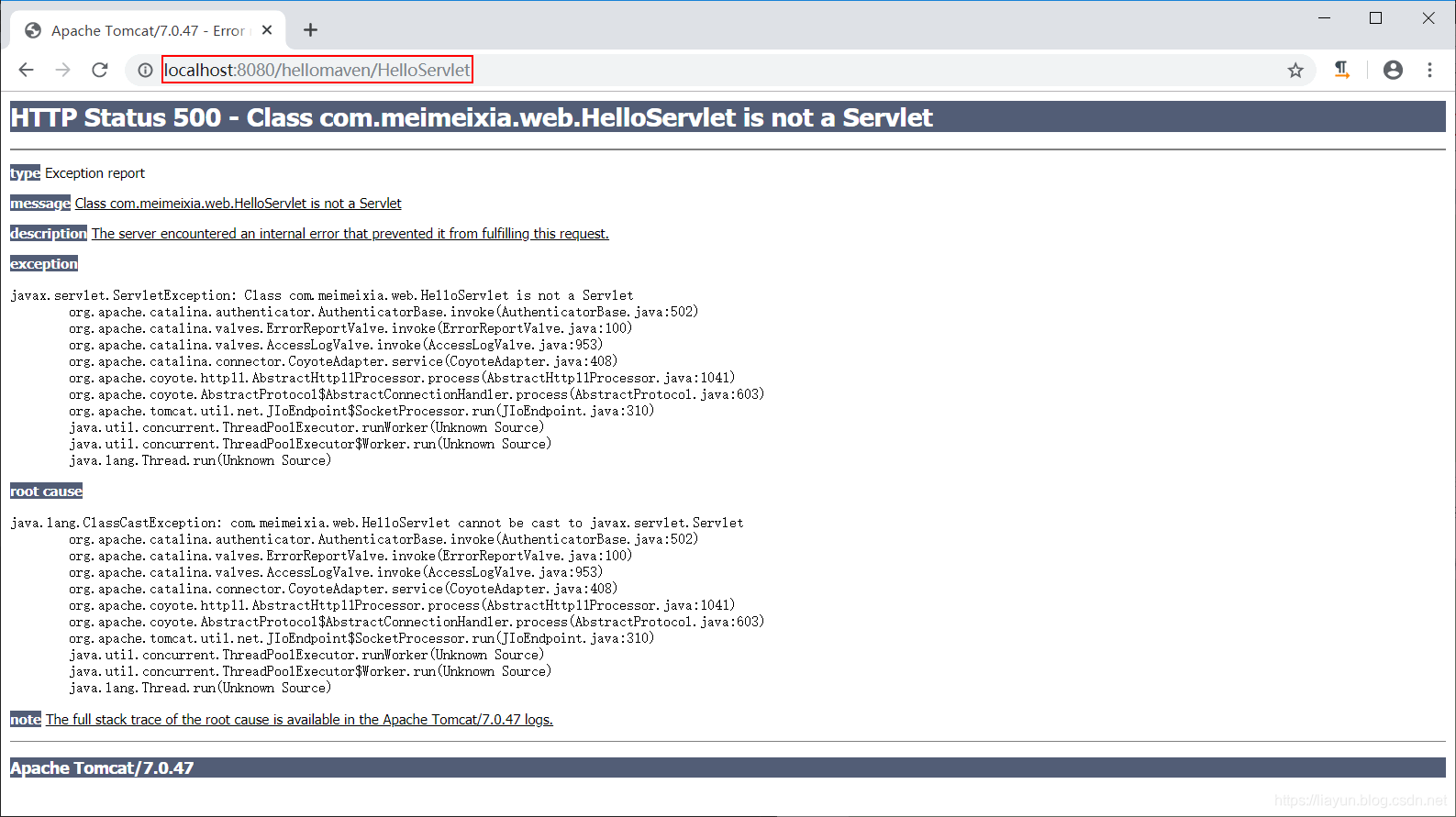This screenshot has height=817, width=1456.
Task: Click the 'exception' label
Action: point(44,264)
